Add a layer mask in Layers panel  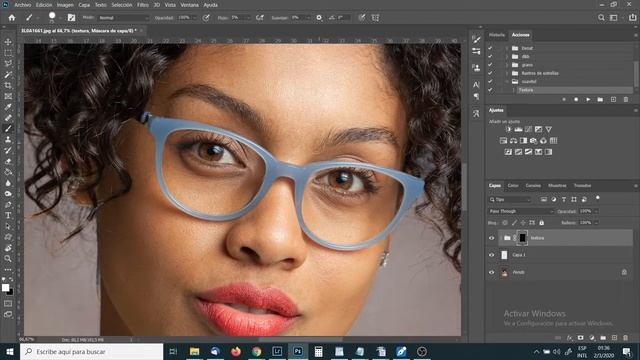pos(580,338)
